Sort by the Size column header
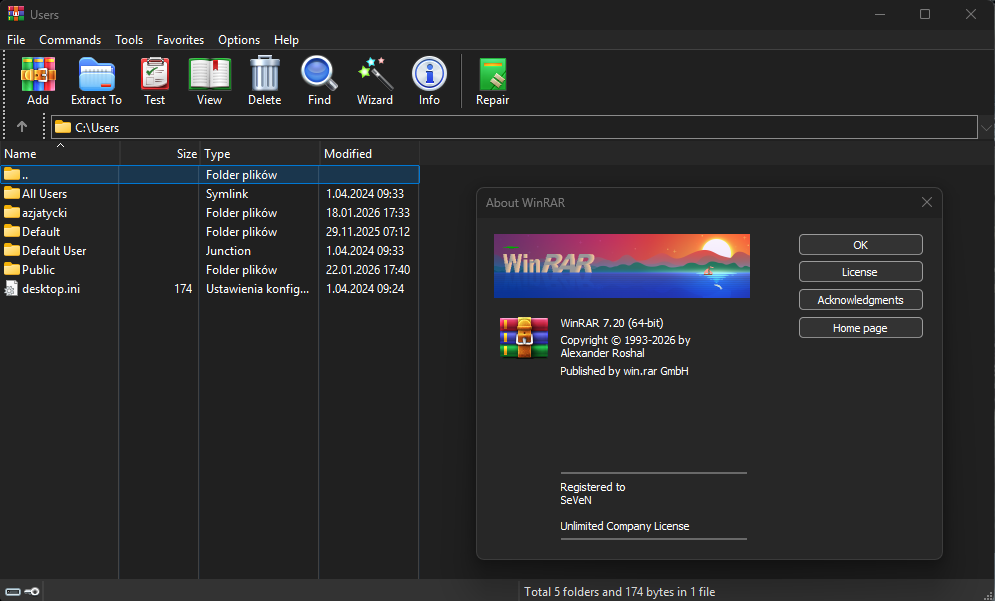The width and height of the screenshot is (995, 601). [160, 154]
